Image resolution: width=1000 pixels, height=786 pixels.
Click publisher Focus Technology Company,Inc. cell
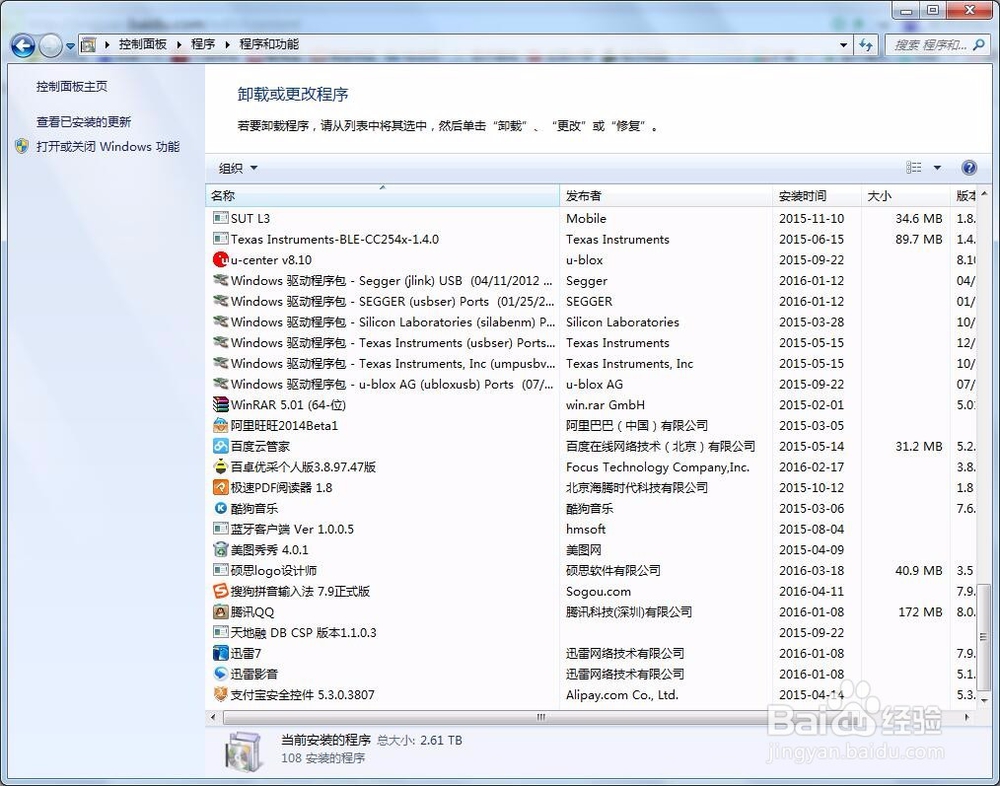pos(658,467)
